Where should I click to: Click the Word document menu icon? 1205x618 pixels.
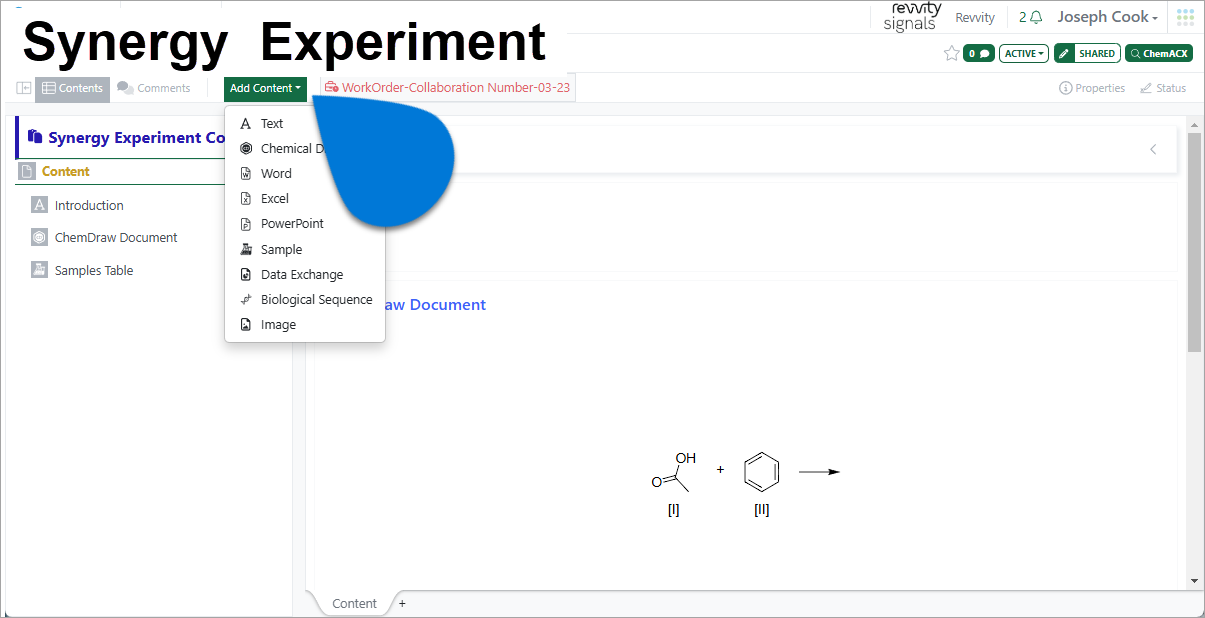click(246, 174)
